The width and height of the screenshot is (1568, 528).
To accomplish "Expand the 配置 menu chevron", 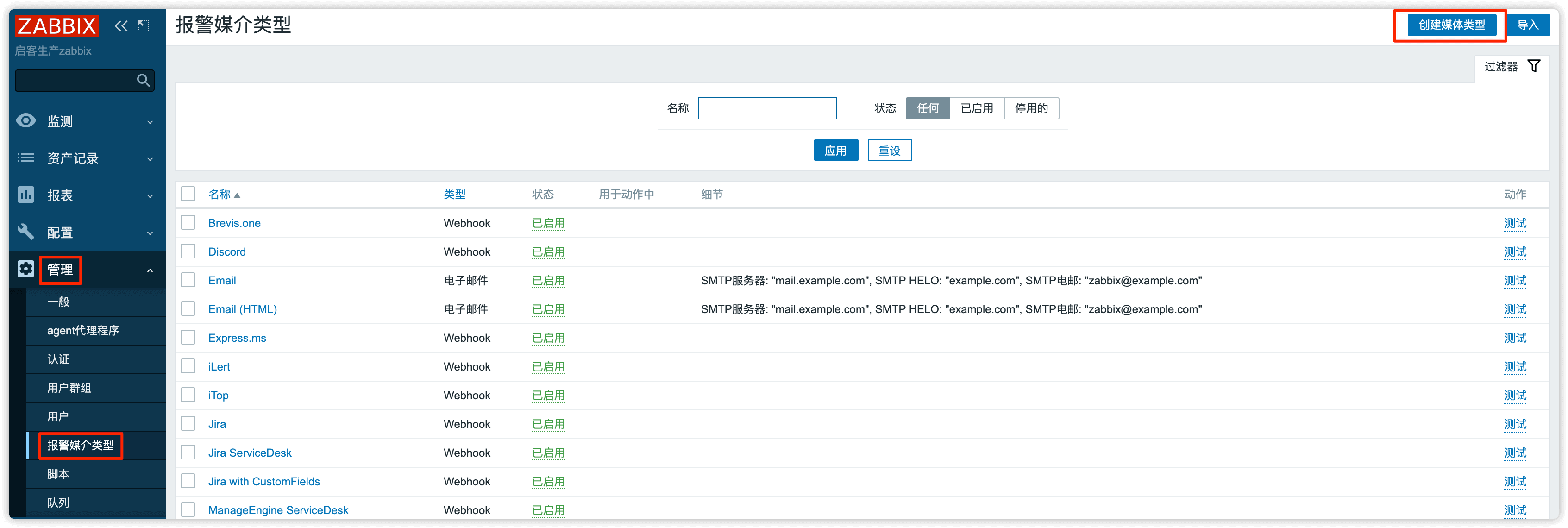I will coord(150,233).
